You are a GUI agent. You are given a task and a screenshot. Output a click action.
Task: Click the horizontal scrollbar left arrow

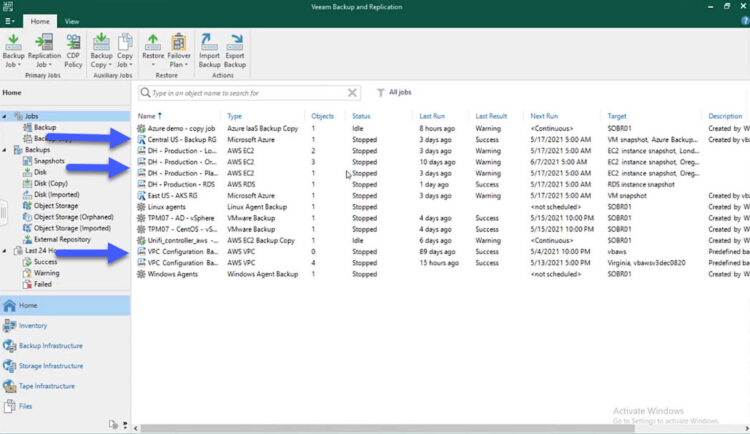pos(136,428)
